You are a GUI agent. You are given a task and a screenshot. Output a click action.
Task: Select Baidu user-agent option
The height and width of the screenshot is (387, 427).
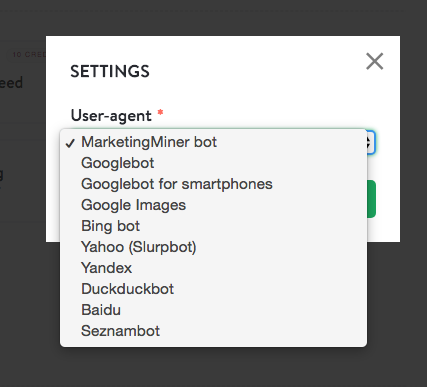click(x=213, y=310)
